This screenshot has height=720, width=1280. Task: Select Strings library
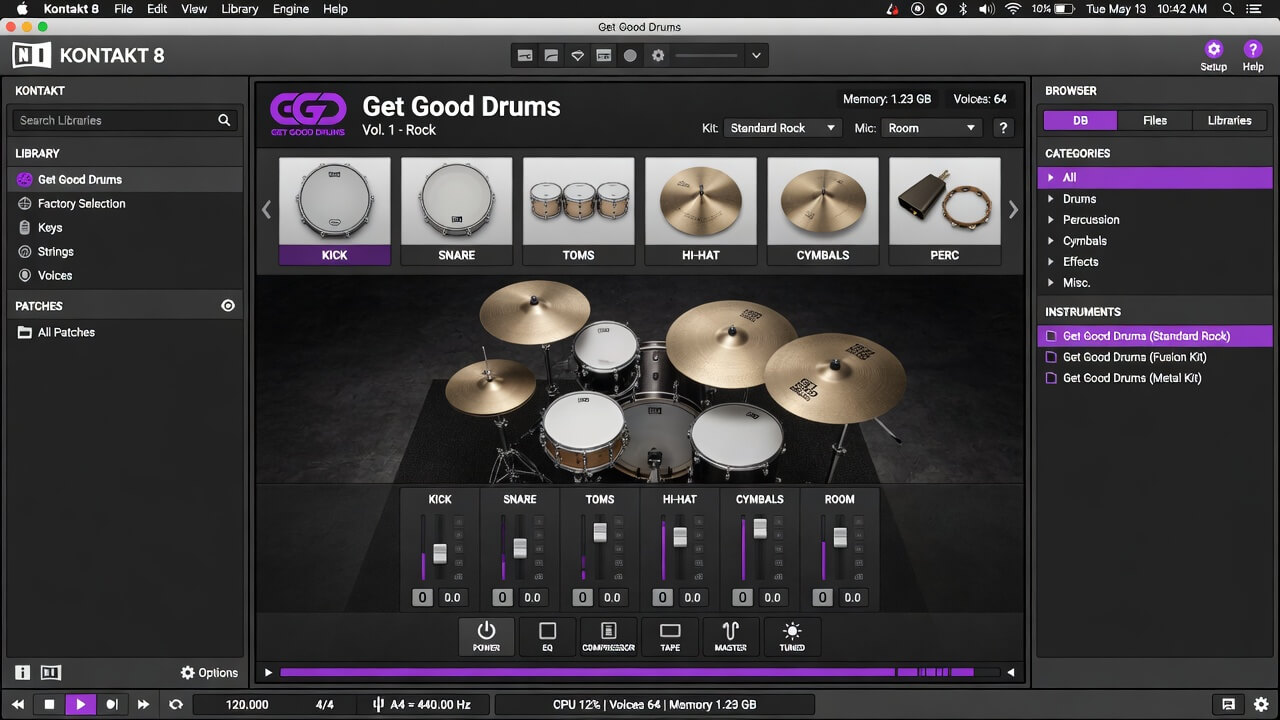tap(125, 252)
